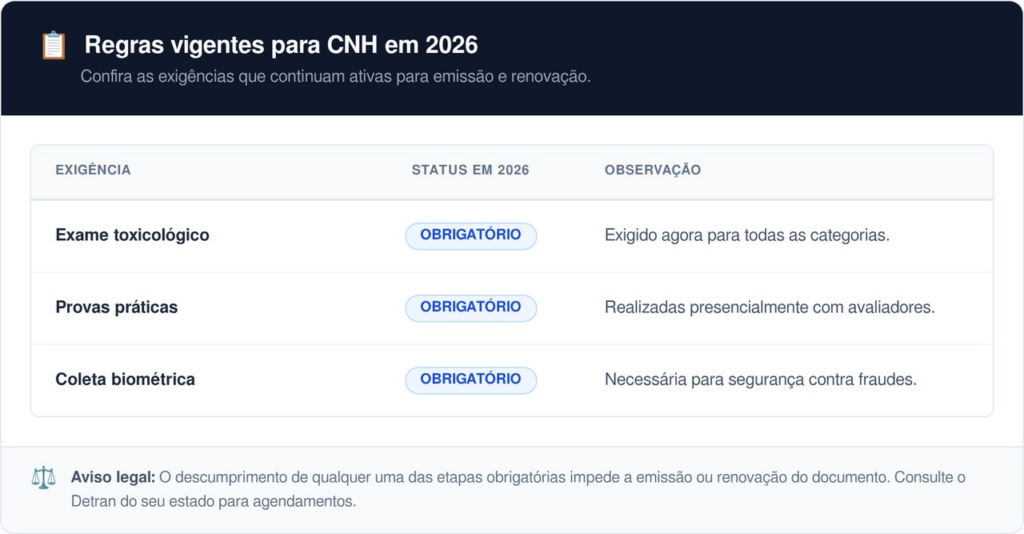
Task: Click the OBRIGATÓRIO badge for Coleta biométrica
Action: pyautogui.click(x=471, y=380)
